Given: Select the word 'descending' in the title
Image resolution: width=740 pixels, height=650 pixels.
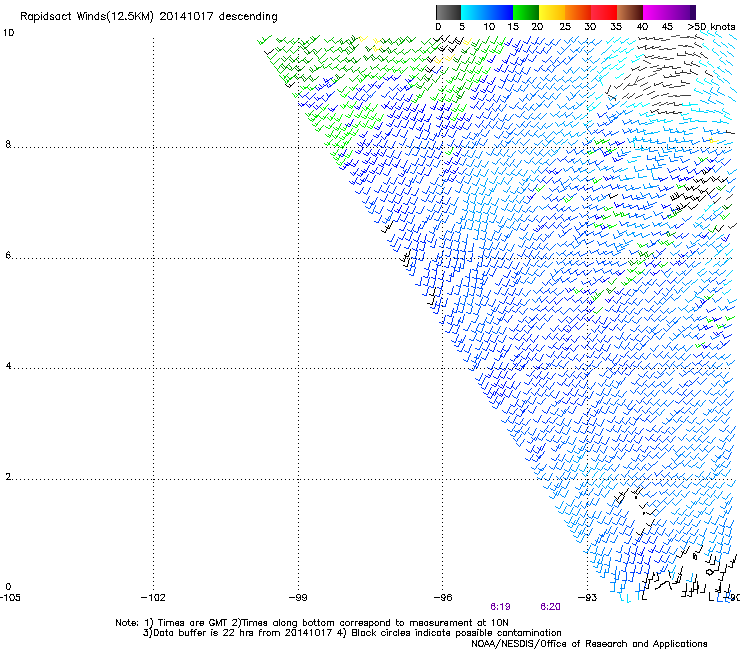Looking at the screenshot, I should 248,17.
